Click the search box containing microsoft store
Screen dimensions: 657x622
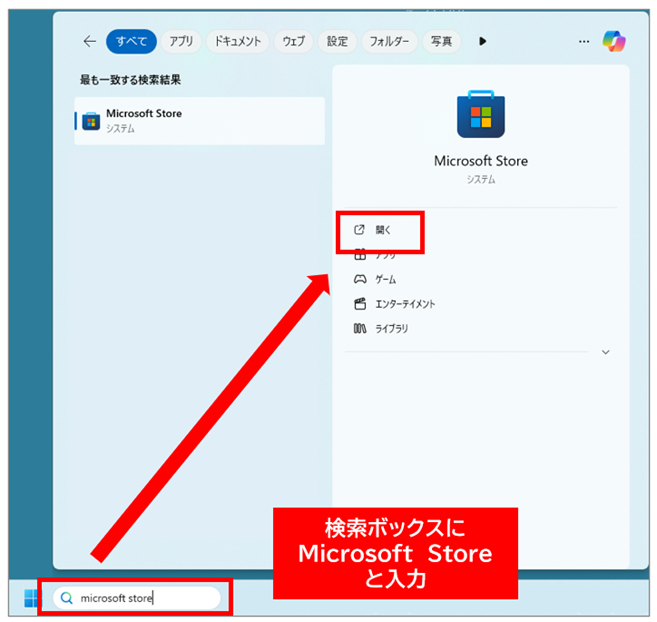point(137,598)
